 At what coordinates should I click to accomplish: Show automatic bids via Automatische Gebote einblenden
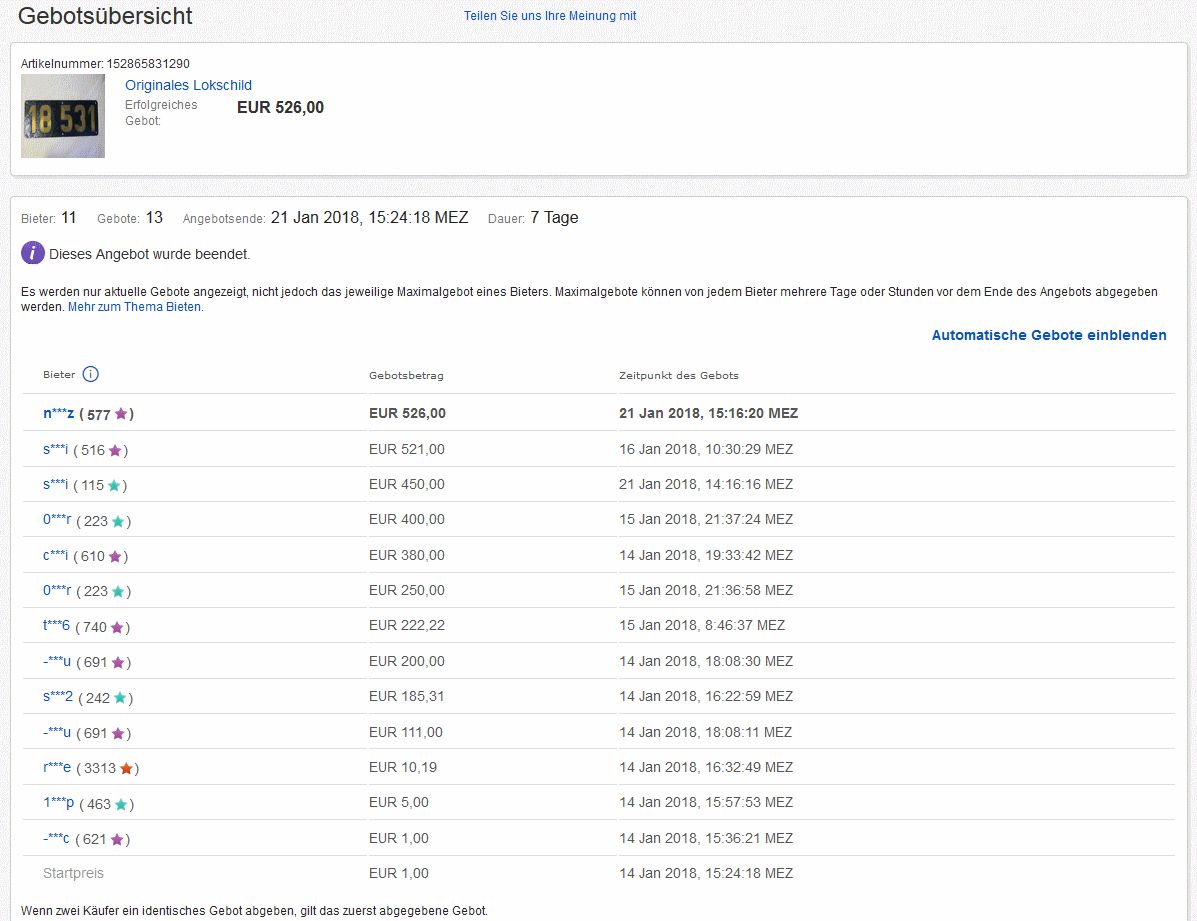pyautogui.click(x=1048, y=335)
